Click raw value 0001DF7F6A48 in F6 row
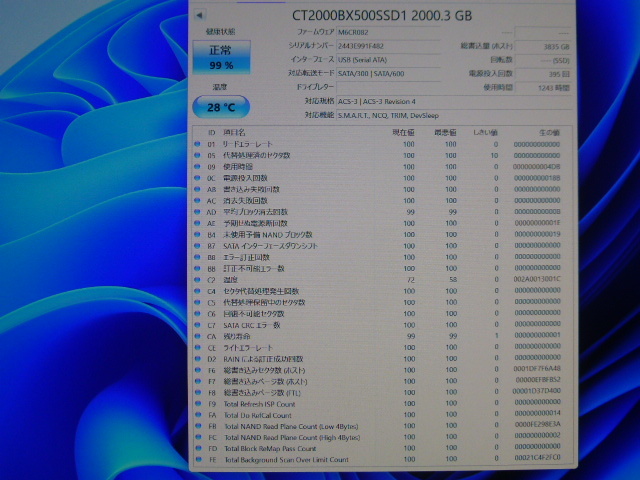Viewport: 640px width, 480px height. click(x=537, y=369)
